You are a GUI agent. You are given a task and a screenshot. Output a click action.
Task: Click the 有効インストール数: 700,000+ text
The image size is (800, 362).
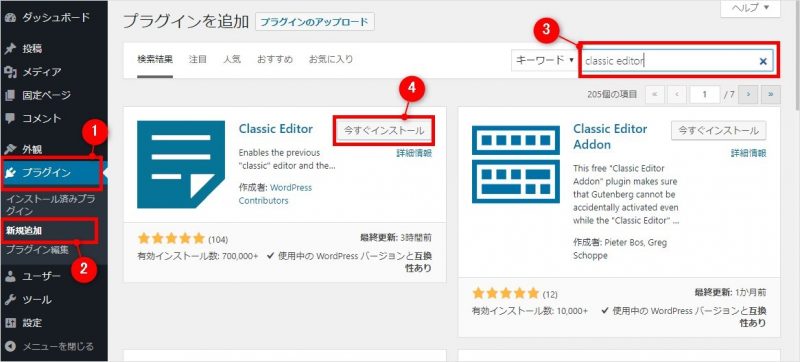click(197, 256)
